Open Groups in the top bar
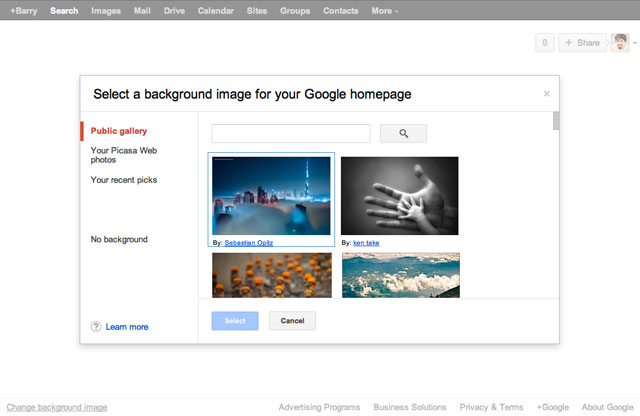 [295, 11]
